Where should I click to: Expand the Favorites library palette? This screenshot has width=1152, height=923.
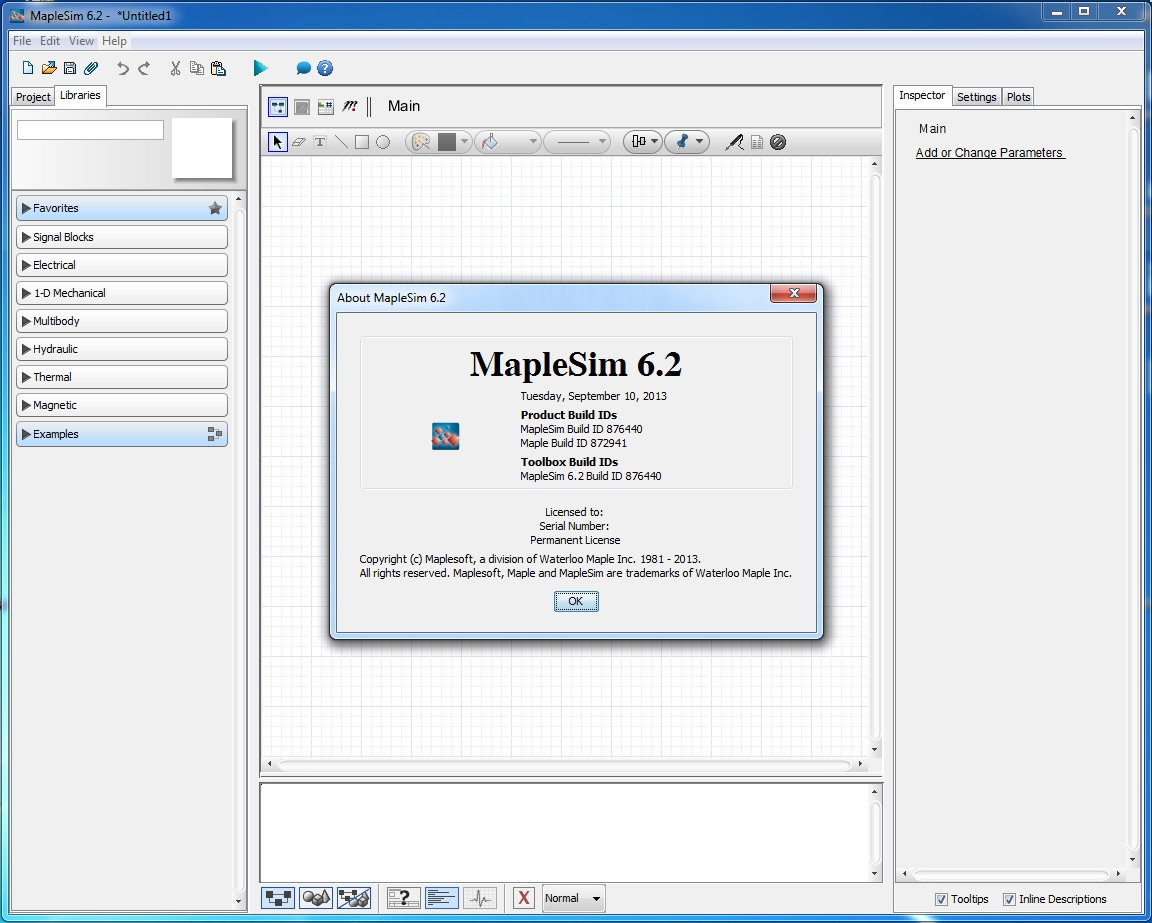point(122,208)
